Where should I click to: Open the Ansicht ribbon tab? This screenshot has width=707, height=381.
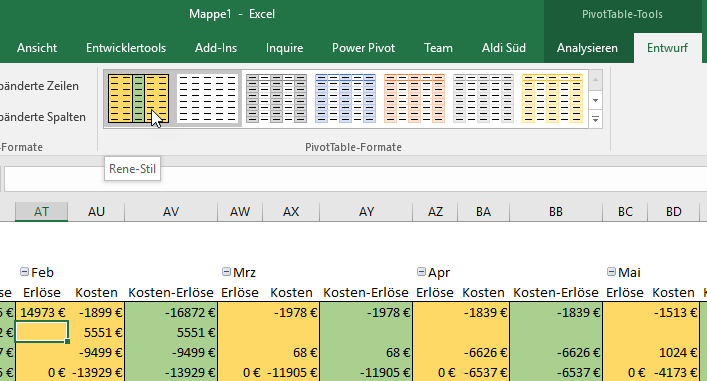[37, 48]
